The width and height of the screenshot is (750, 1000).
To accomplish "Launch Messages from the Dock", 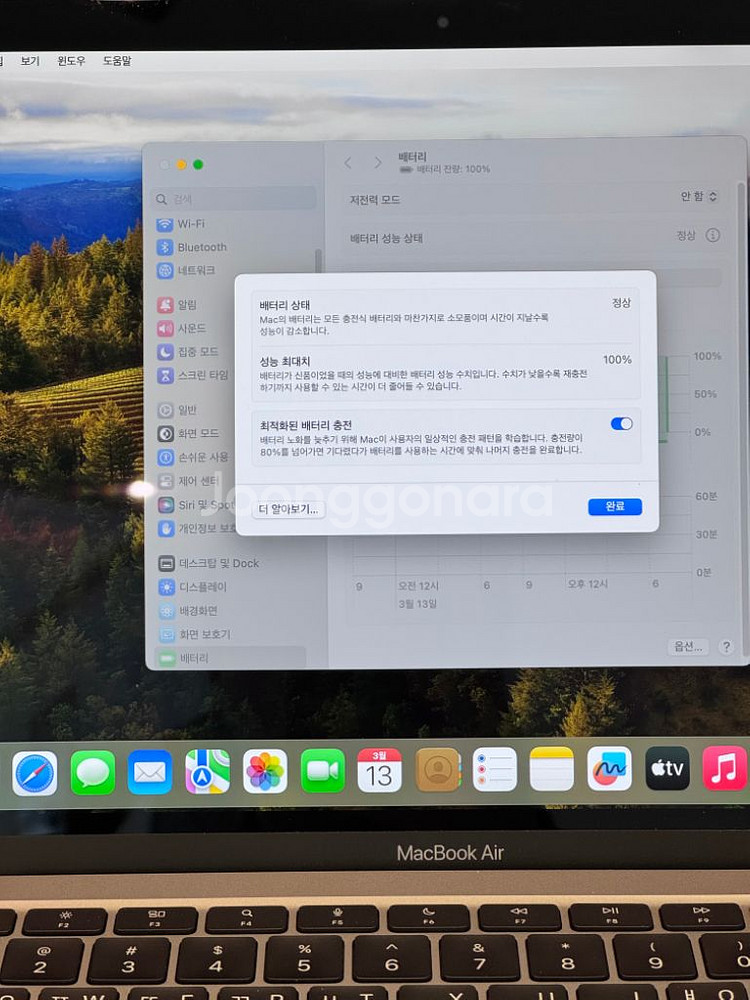I will click(x=92, y=772).
